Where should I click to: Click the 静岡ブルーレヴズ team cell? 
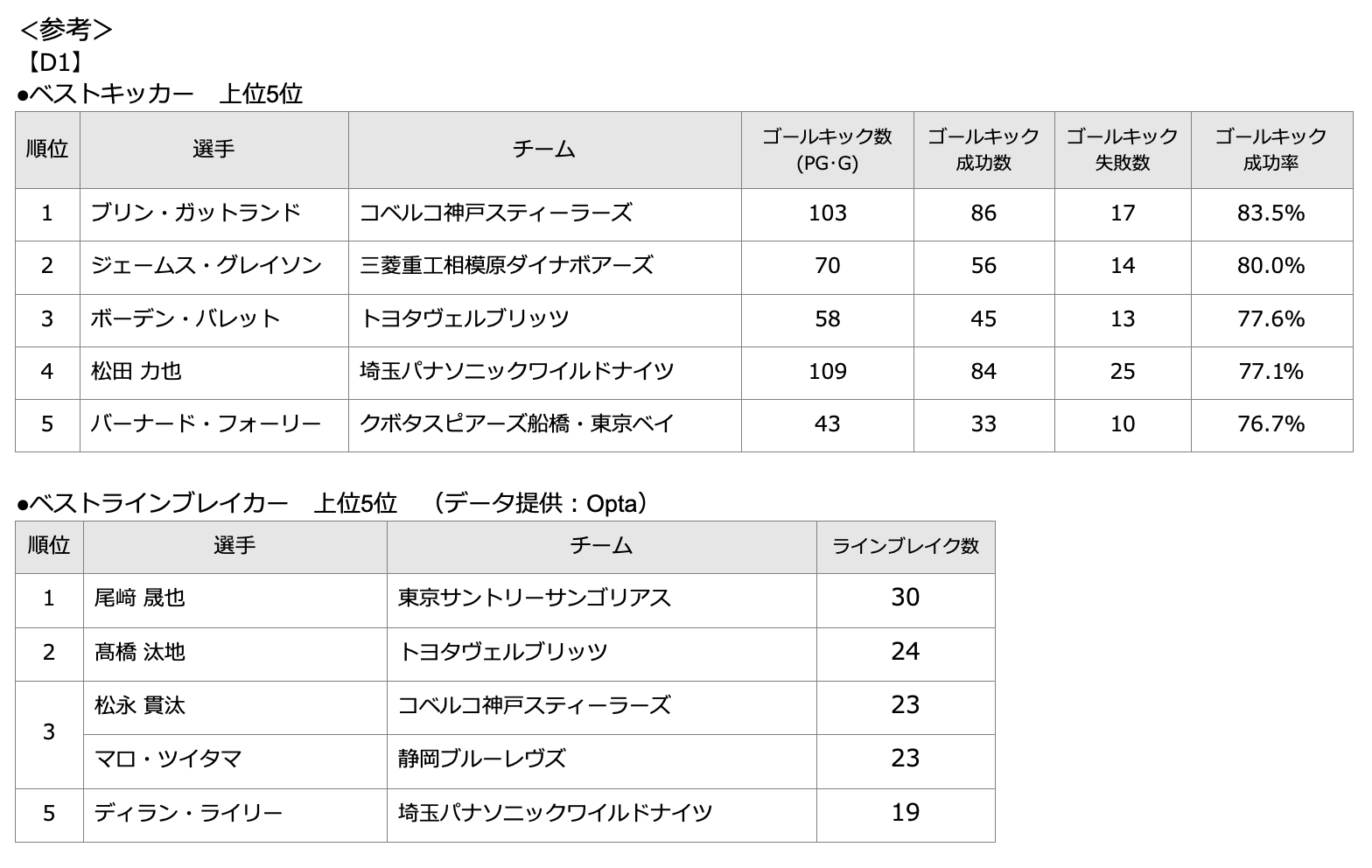(482, 759)
